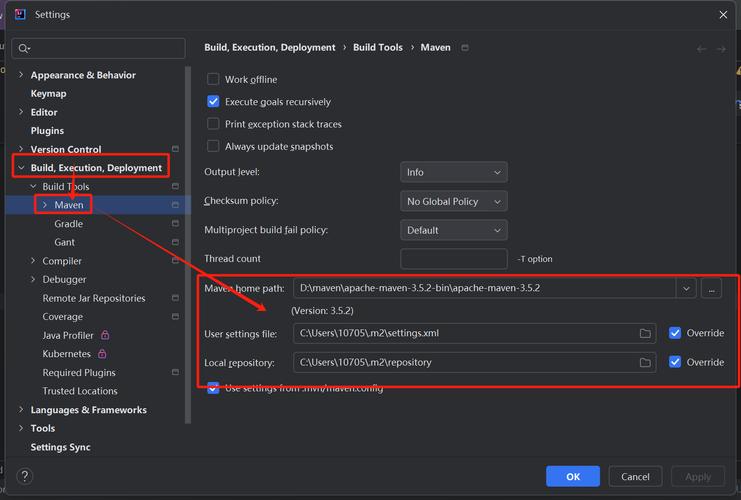Click the lock icon beside Kubernetes
The width and height of the screenshot is (741, 500).
coord(102,354)
